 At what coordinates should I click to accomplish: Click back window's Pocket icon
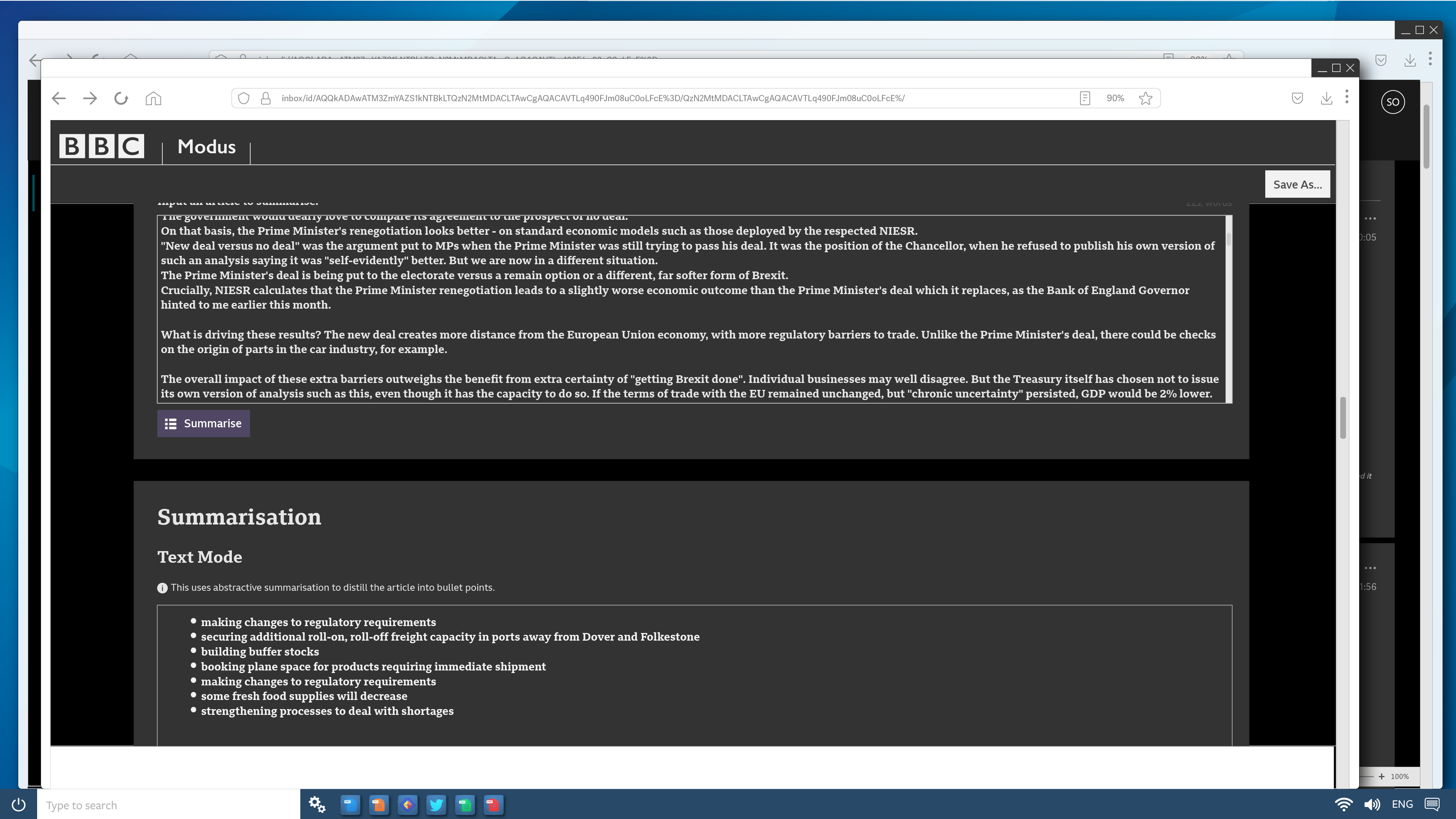pos(1381,60)
